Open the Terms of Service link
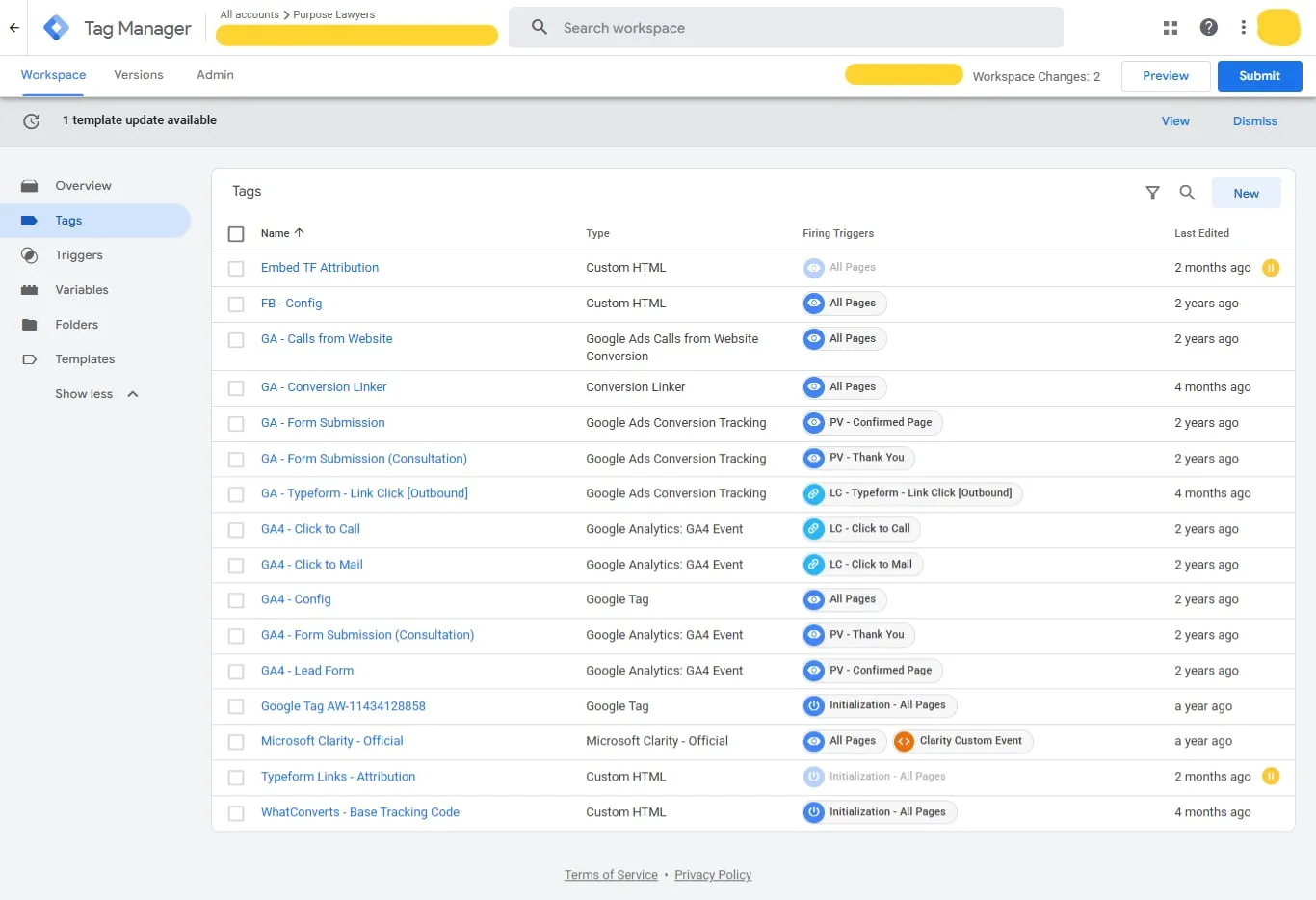Image resolution: width=1316 pixels, height=900 pixels. pyautogui.click(x=611, y=875)
